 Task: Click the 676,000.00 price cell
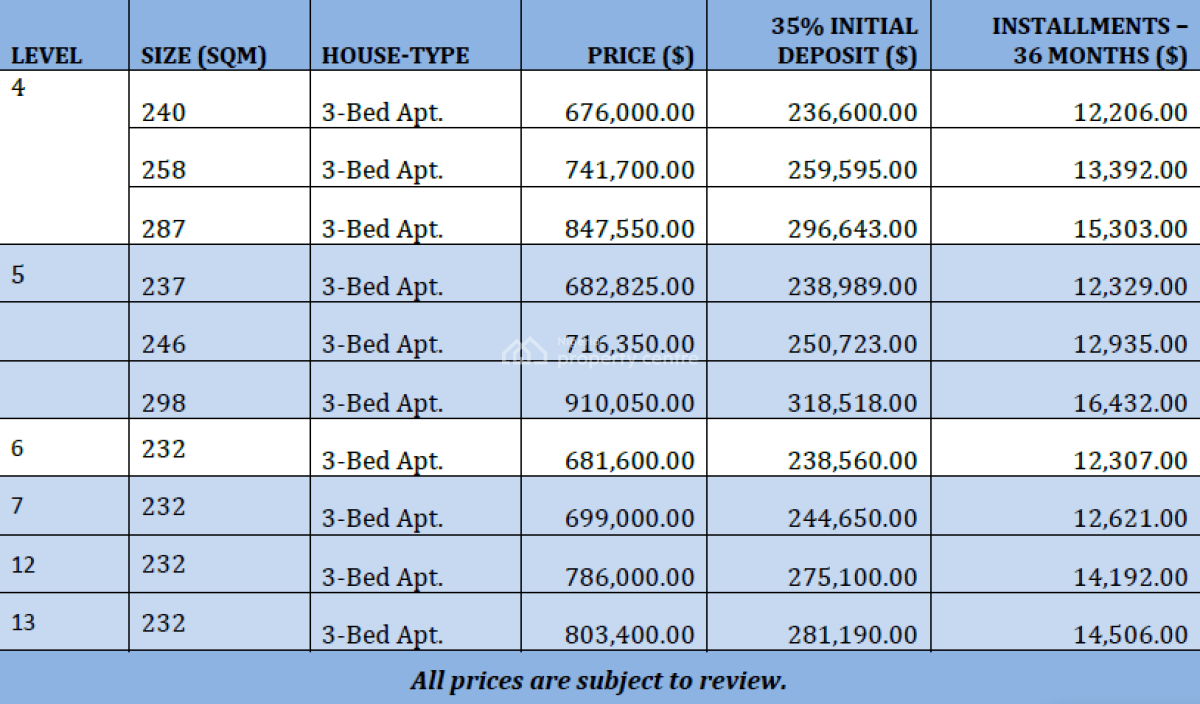coord(629,113)
